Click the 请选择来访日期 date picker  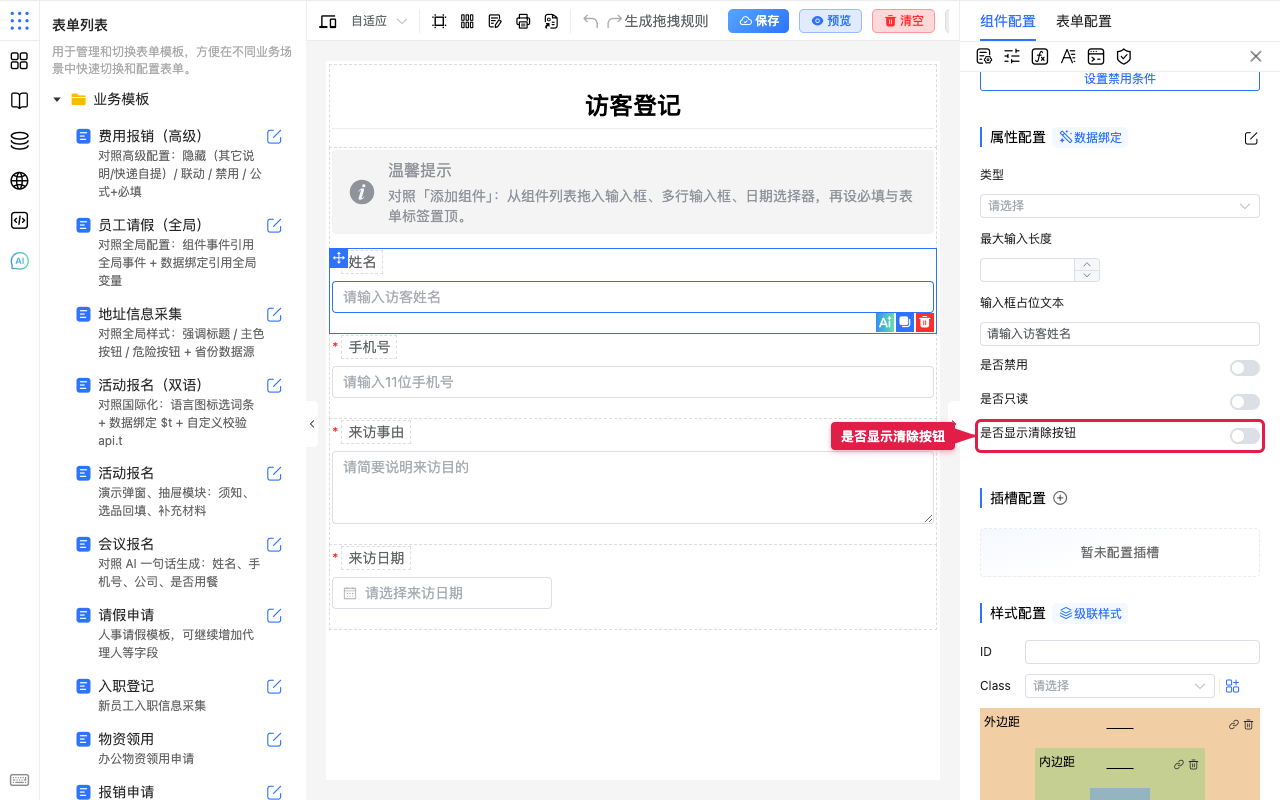point(442,593)
